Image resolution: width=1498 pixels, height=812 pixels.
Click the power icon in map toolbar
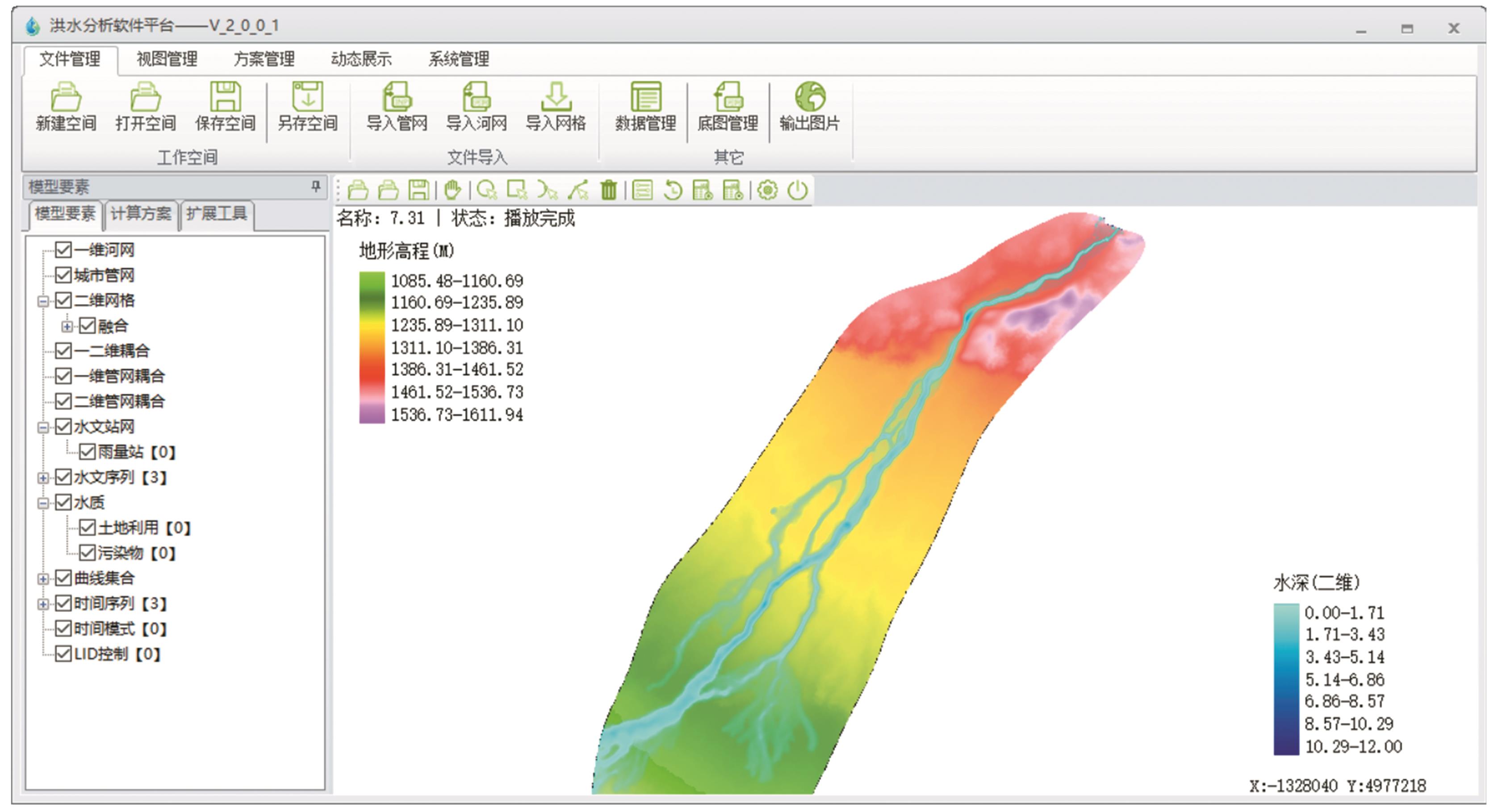pyautogui.click(x=797, y=190)
